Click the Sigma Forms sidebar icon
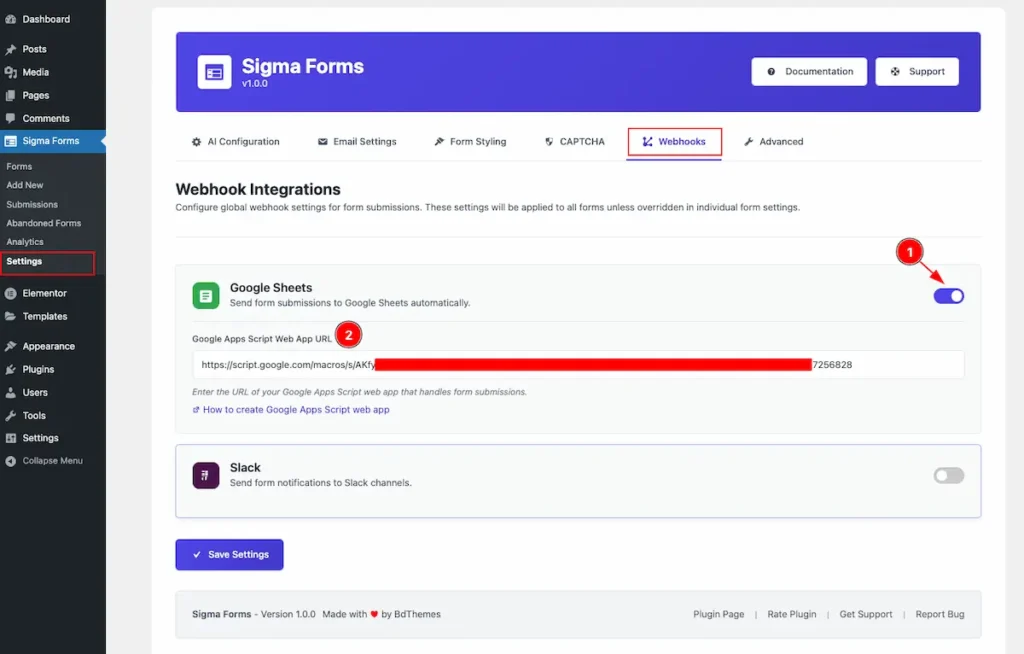 (x=10, y=141)
